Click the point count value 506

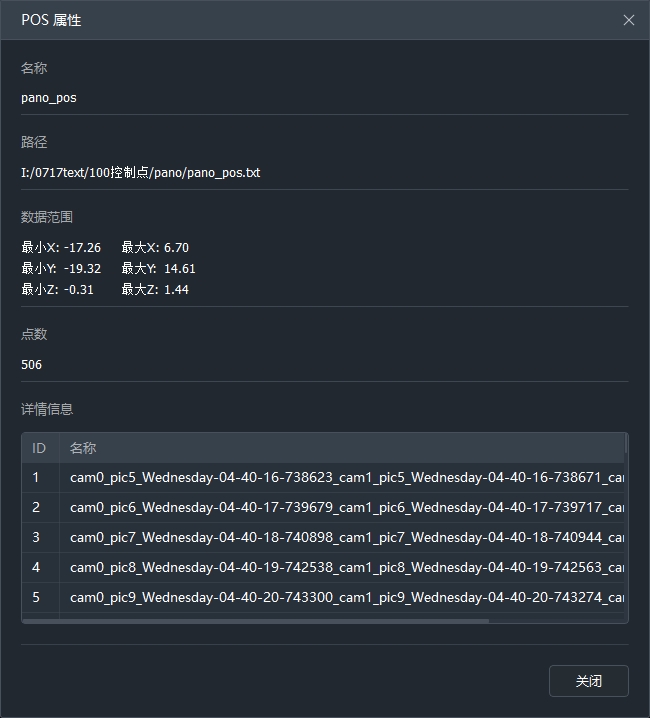32,365
